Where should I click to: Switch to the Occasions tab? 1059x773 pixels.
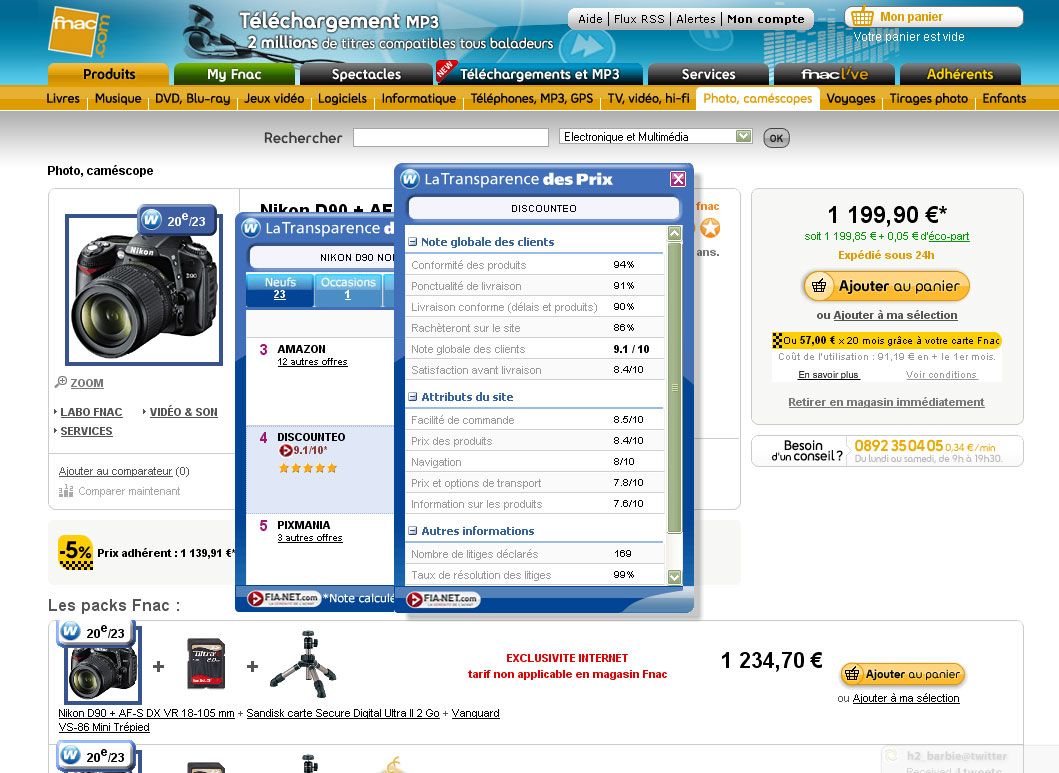tap(347, 288)
